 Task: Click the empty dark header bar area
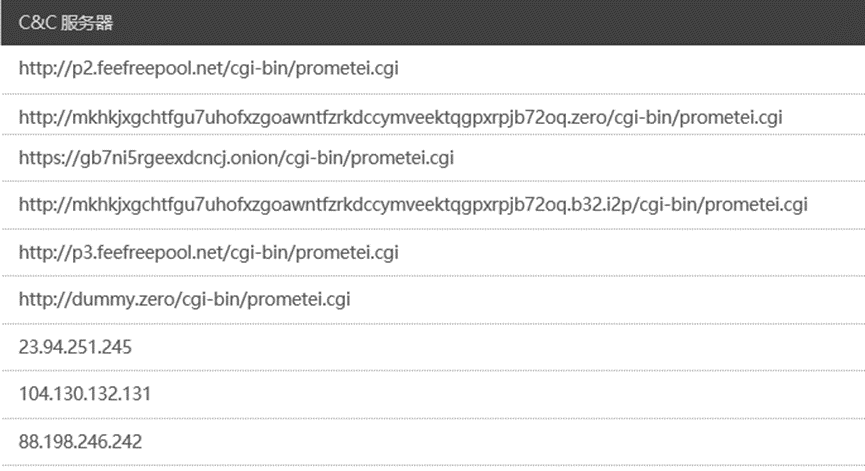pos(500,23)
